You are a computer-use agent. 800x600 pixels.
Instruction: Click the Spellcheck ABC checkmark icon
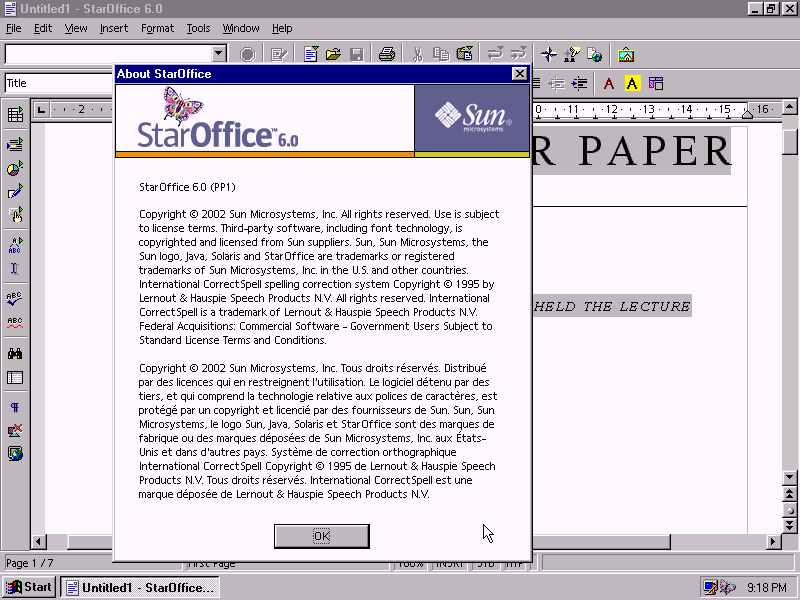(x=15, y=299)
